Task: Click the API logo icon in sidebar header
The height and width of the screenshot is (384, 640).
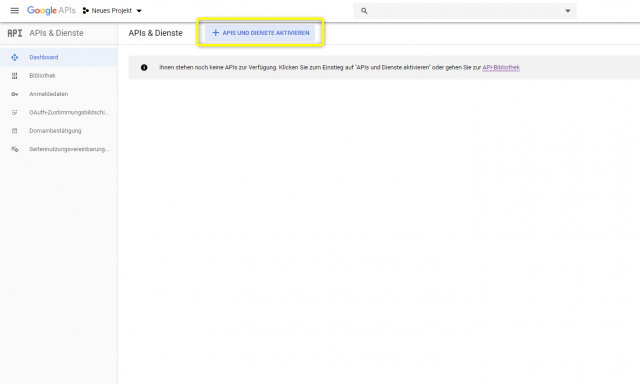Action: point(15,33)
